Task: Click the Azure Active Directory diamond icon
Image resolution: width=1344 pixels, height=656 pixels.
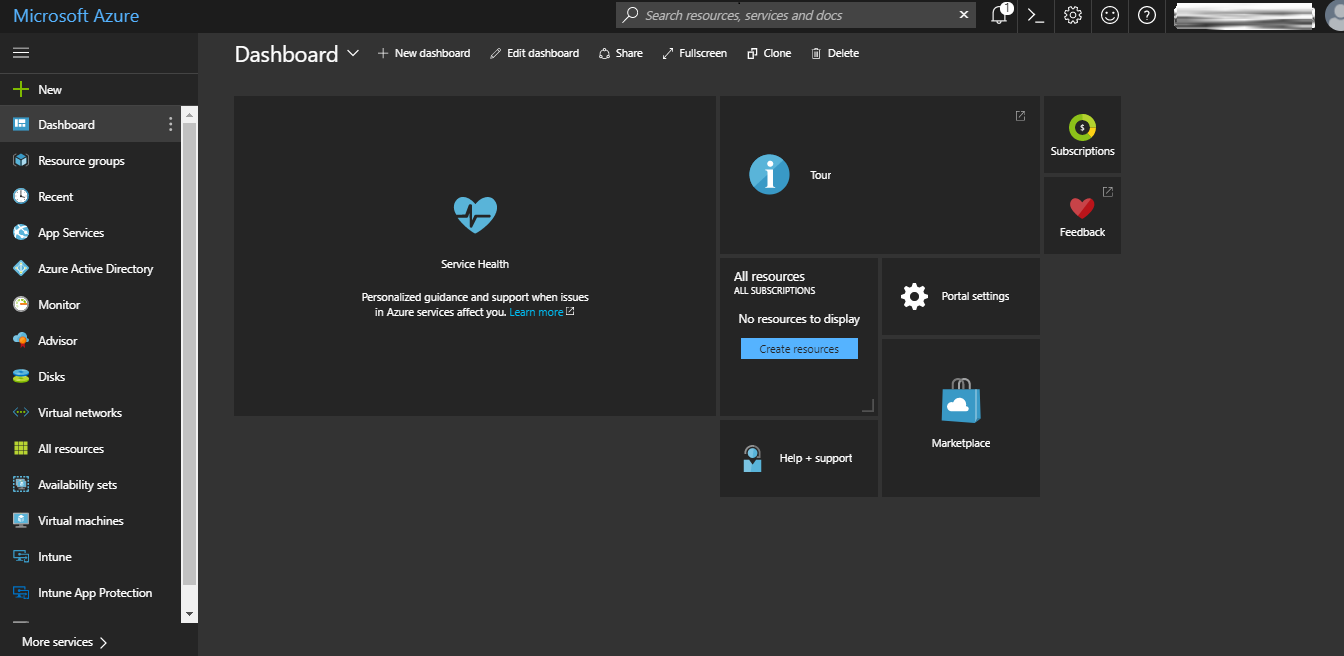Action: [20, 269]
